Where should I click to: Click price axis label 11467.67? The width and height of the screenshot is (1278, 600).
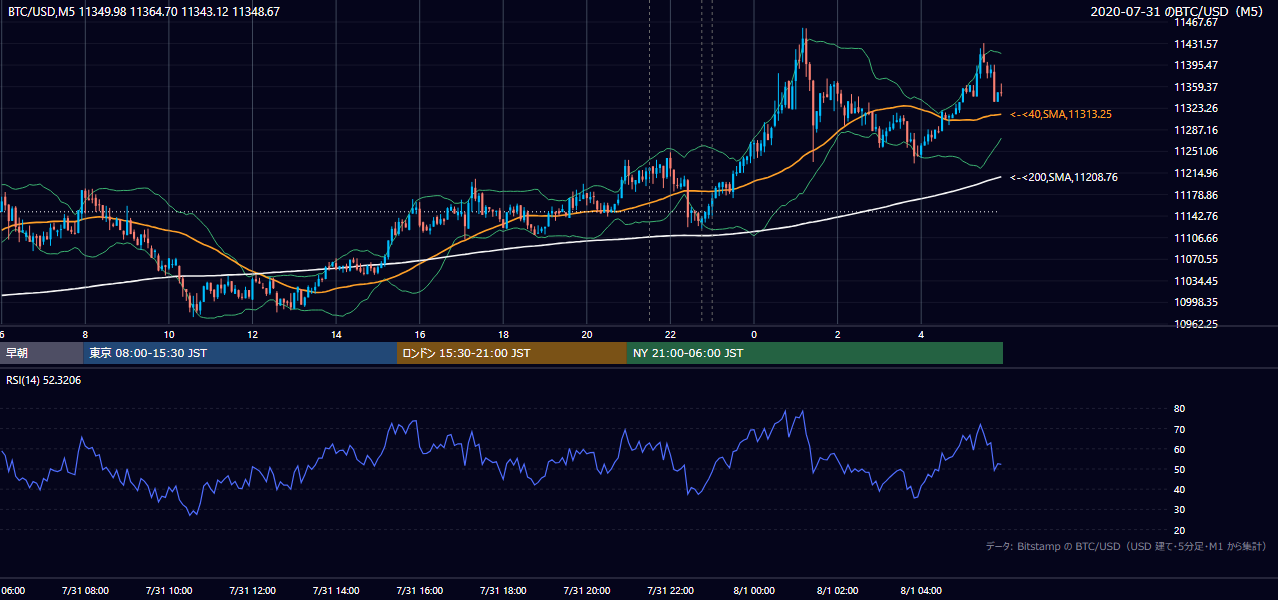tap(1196, 22)
